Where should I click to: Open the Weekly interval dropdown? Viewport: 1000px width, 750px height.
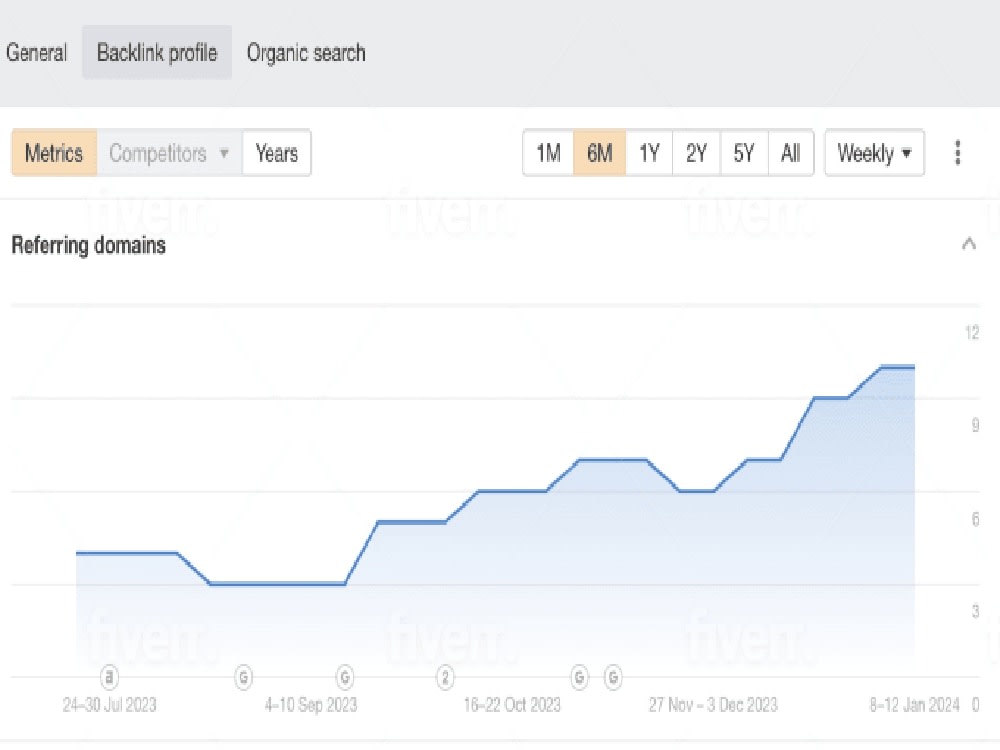874,153
